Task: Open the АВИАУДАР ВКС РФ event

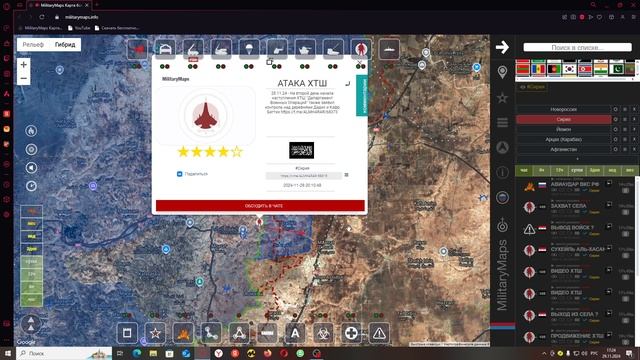Action: [575, 184]
